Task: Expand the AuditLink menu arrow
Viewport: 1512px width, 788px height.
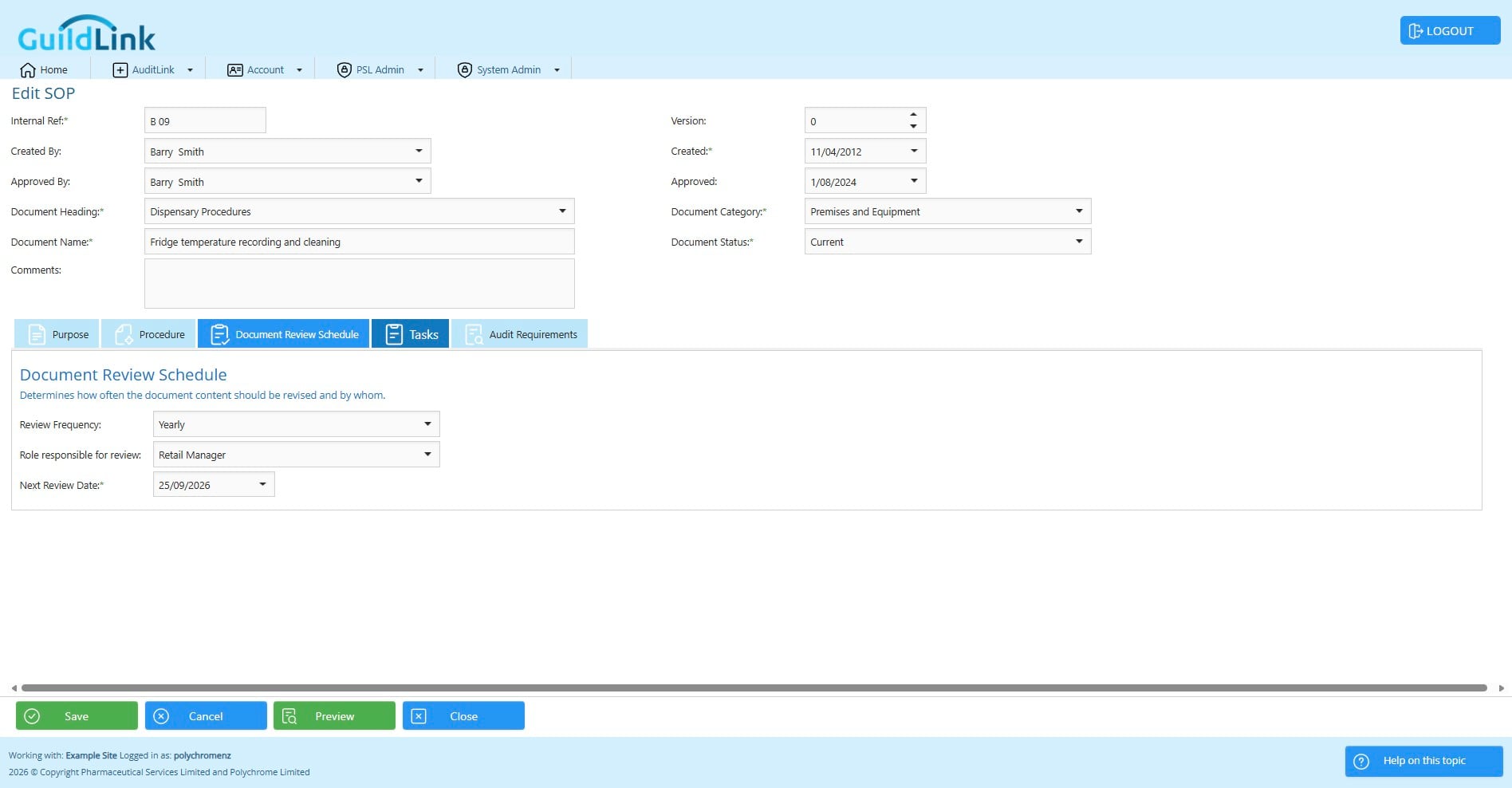Action: [x=190, y=70]
